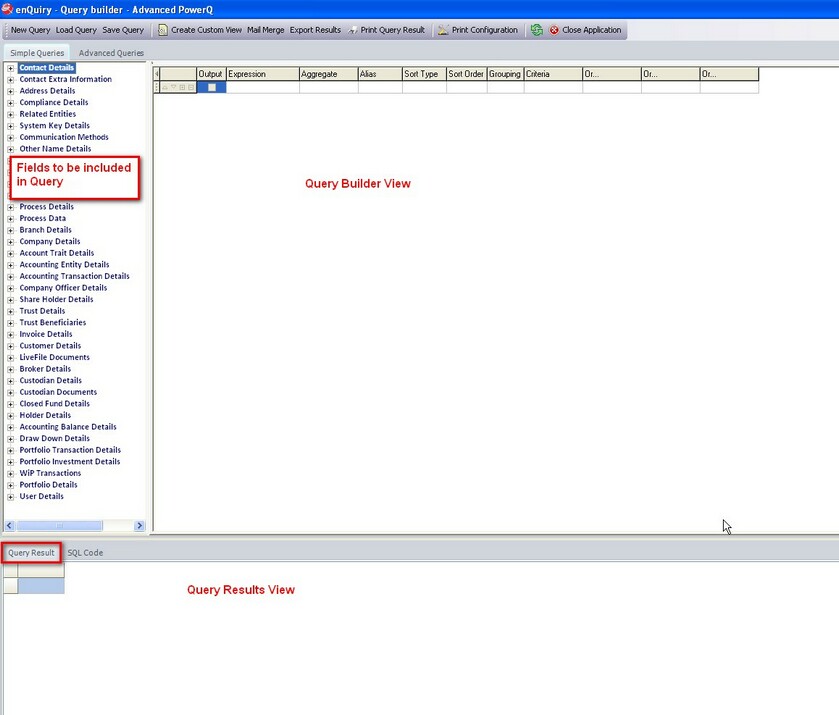This screenshot has width=839, height=715.
Task: Click the Expression cell in first grid row
Action: [x=263, y=87]
